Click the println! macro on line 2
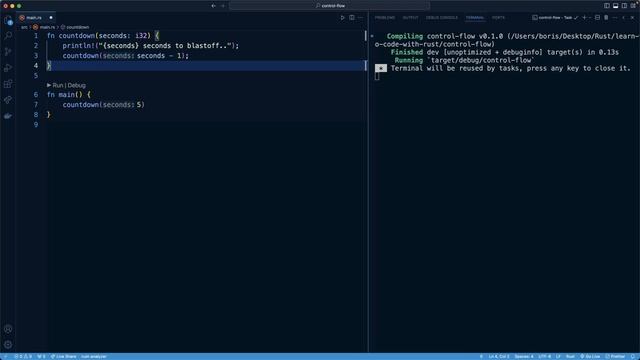This screenshot has width=640, height=360. [x=78, y=46]
